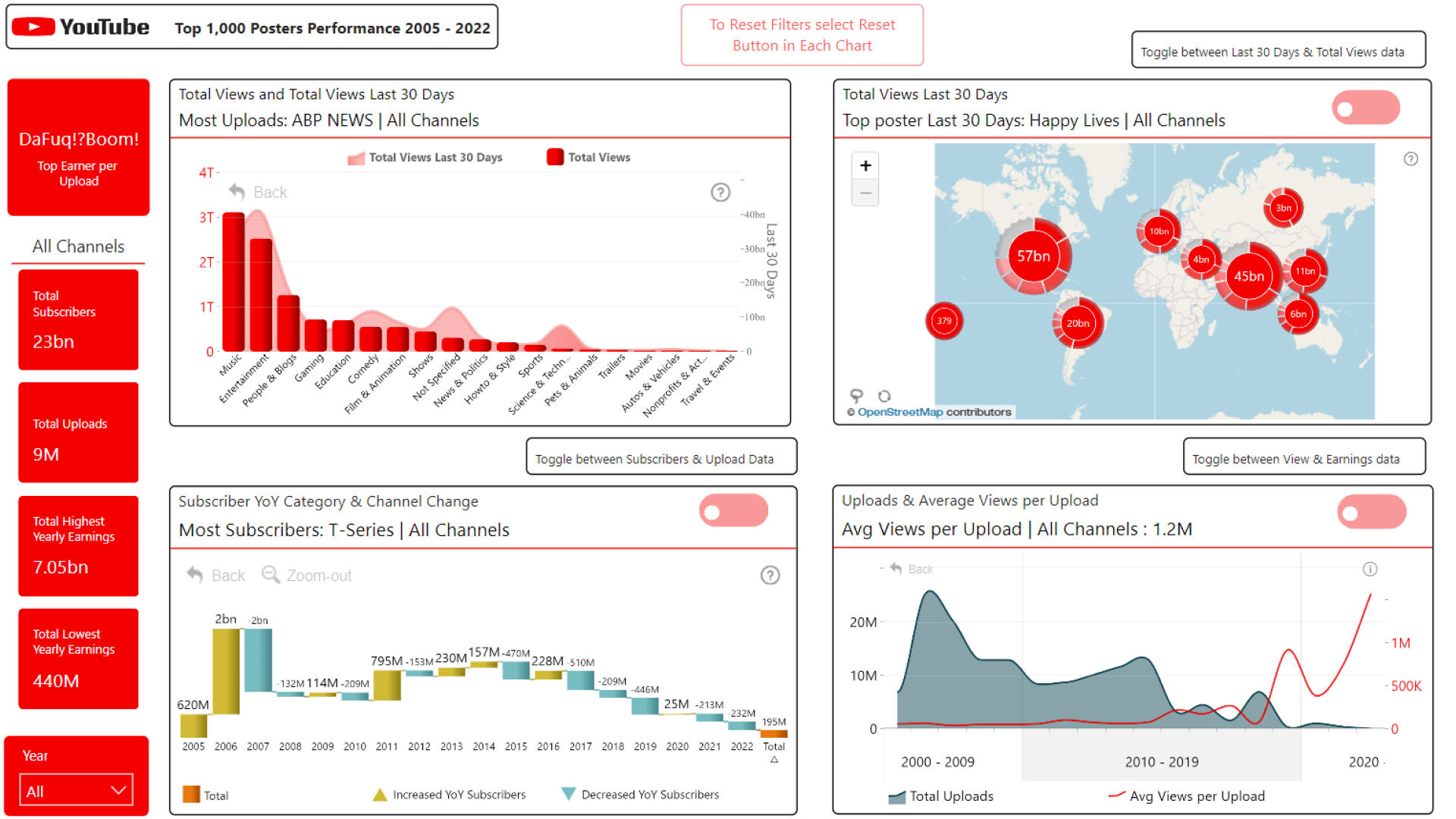
Task: Click the 2000 - 2009 axis label
Action: pyautogui.click(x=937, y=762)
